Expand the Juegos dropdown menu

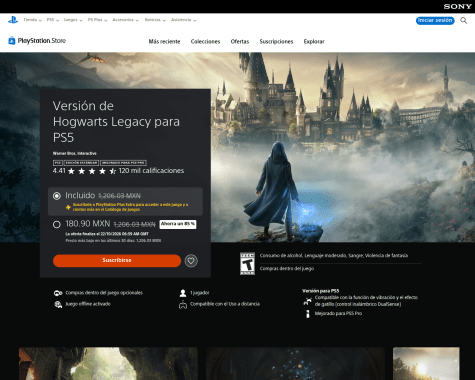(x=73, y=20)
